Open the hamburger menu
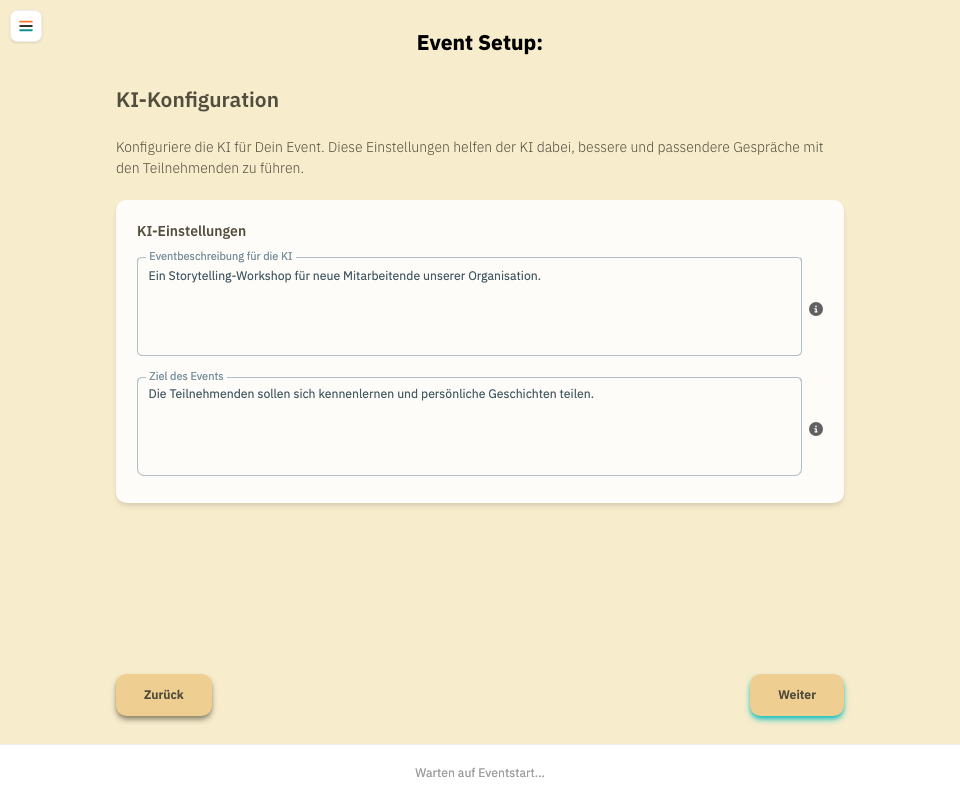 click(26, 26)
